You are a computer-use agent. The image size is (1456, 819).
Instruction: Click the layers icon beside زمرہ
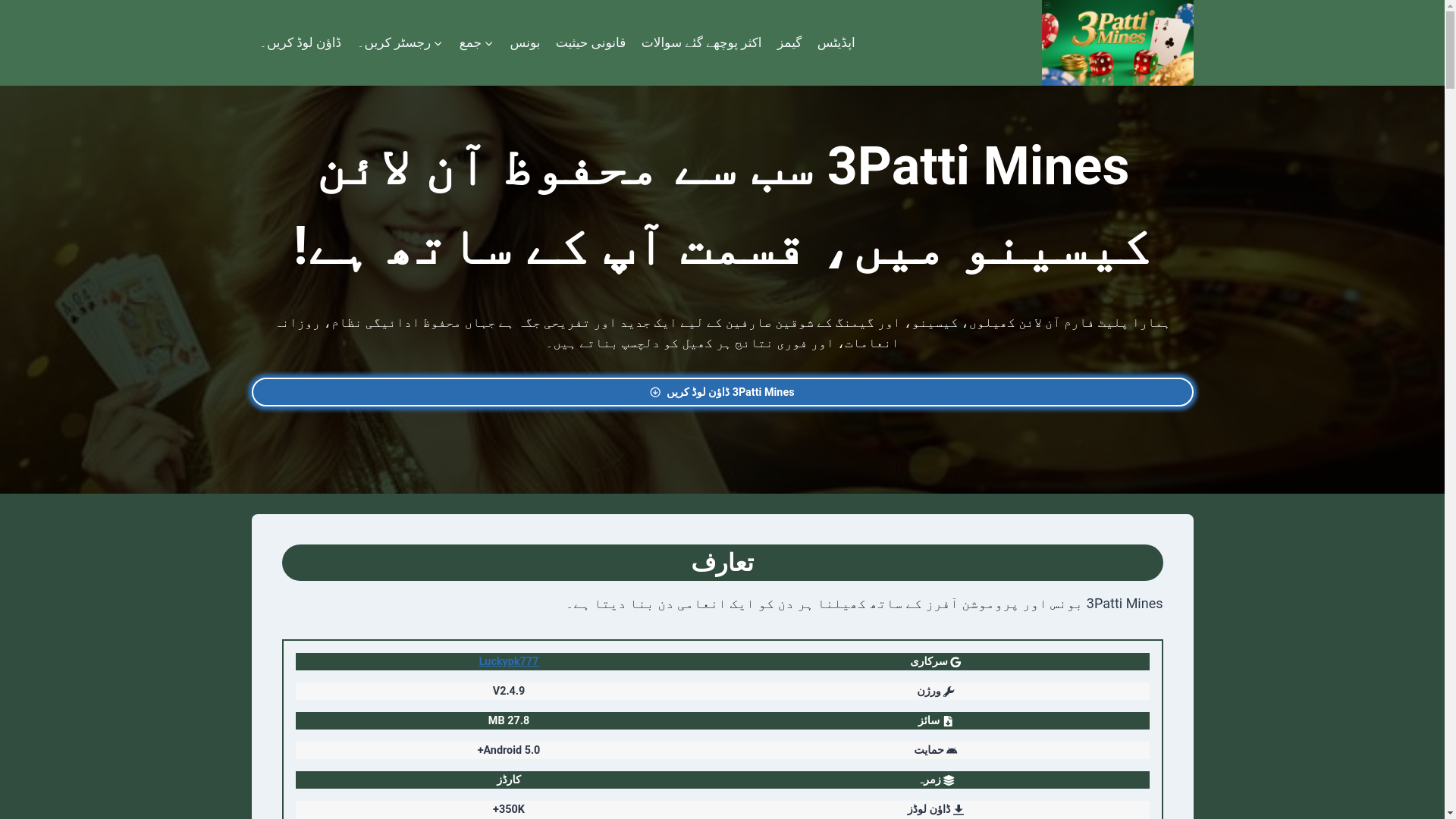949,780
